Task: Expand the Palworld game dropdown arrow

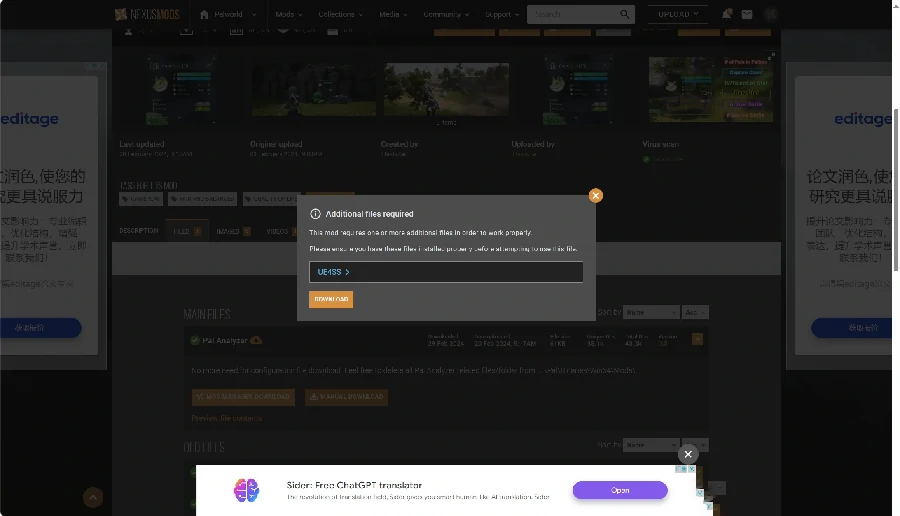Action: click(254, 15)
